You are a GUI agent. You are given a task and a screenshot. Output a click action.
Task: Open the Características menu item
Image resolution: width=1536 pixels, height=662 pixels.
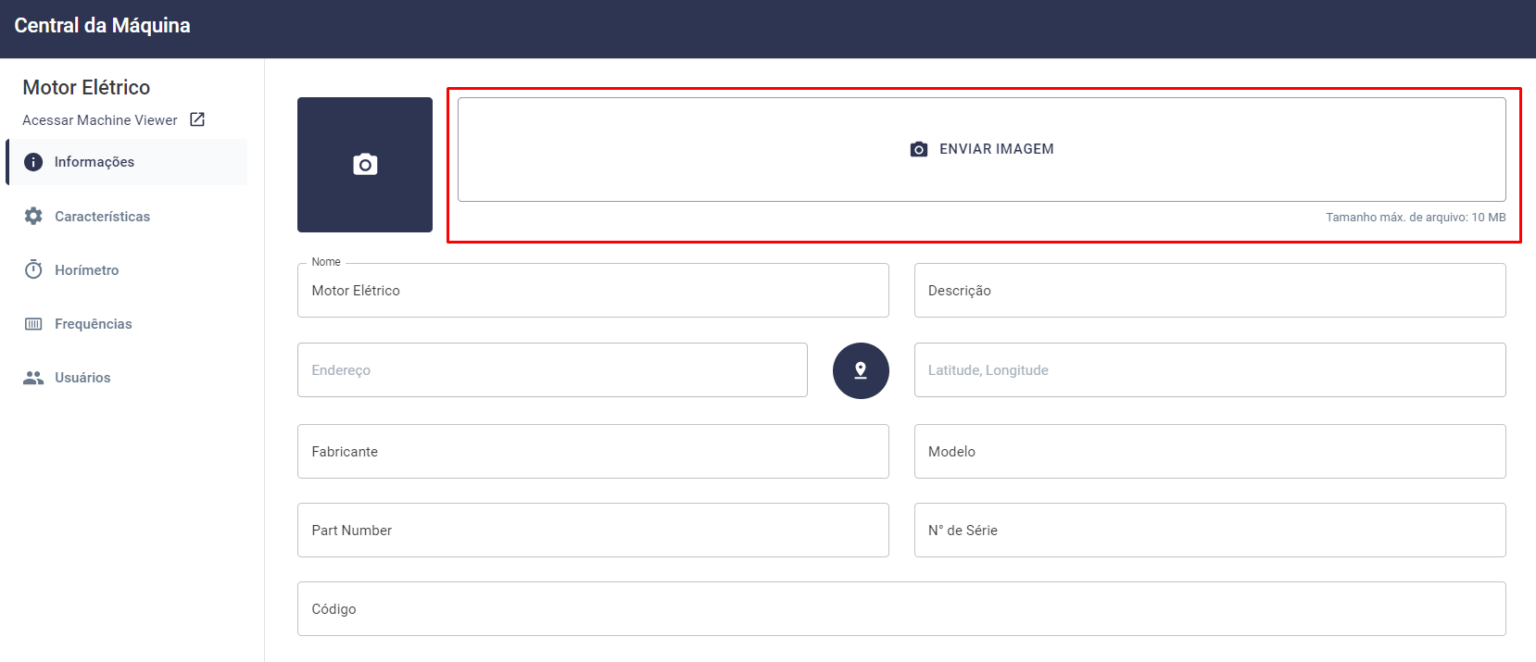click(x=102, y=216)
